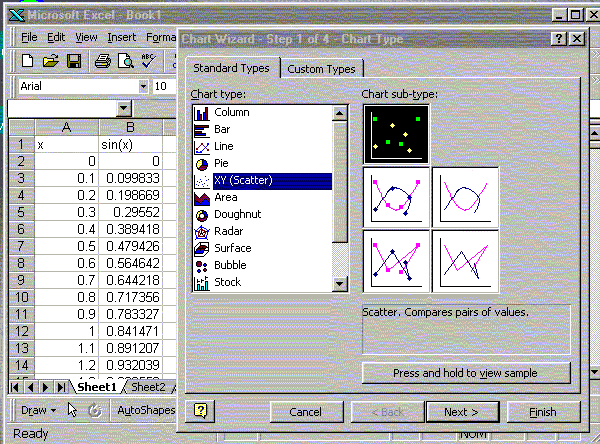The height and width of the screenshot is (444, 600).
Task: Switch to the Custom Types tab
Action: 321,69
